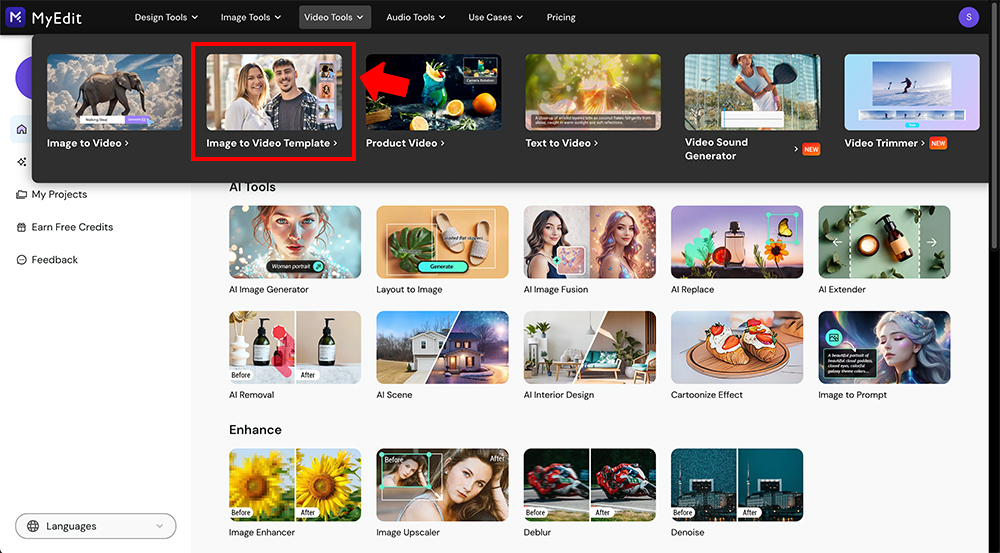The height and width of the screenshot is (553, 1000).
Task: Click the AI Scene label
Action: pos(394,395)
